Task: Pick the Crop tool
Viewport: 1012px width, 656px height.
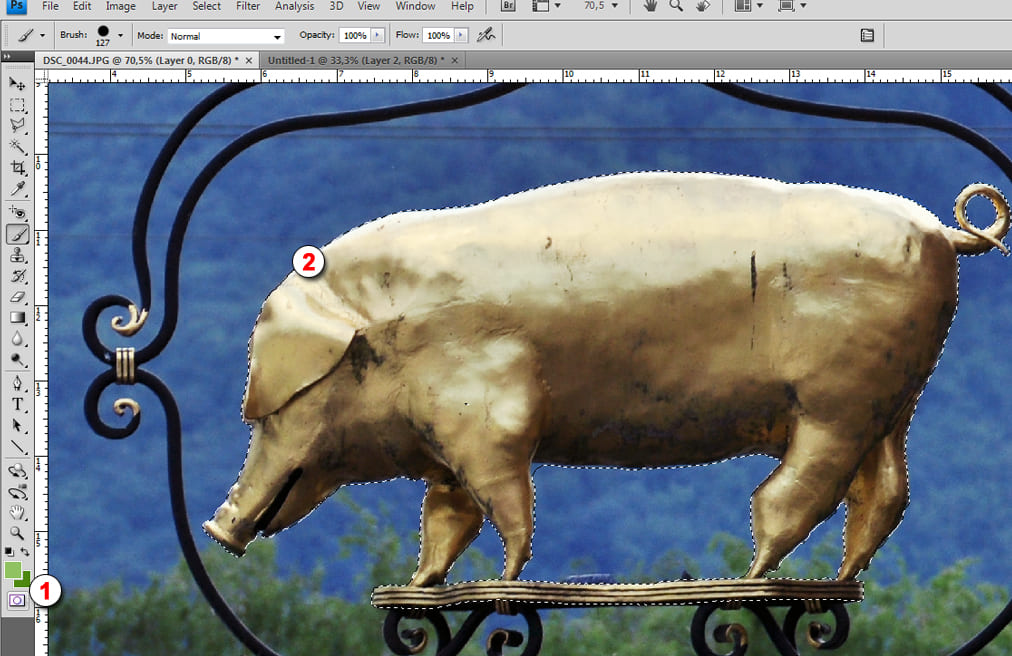Action: click(17, 167)
